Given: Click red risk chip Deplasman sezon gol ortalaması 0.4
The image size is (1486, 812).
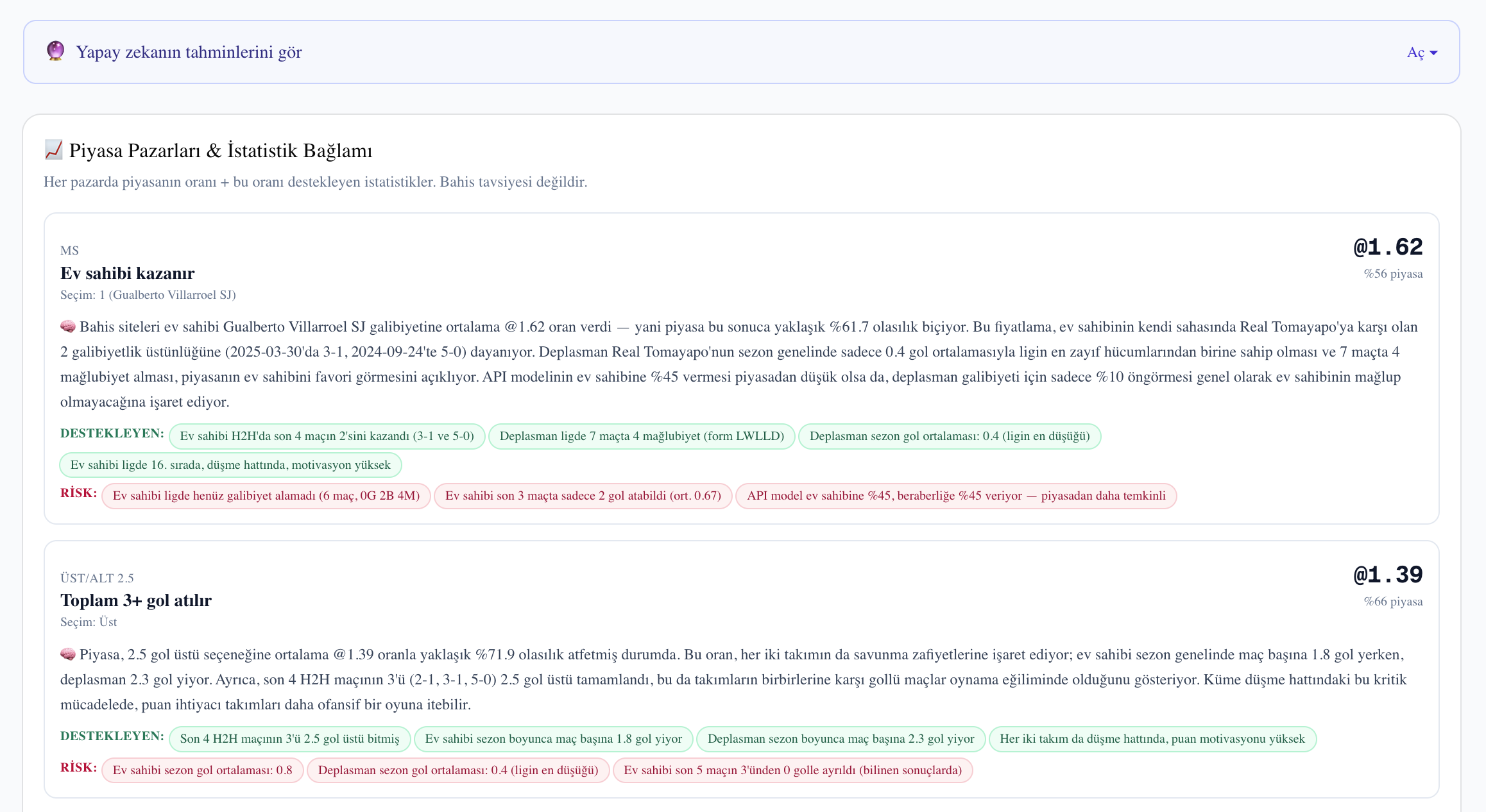Looking at the screenshot, I should pos(458,770).
